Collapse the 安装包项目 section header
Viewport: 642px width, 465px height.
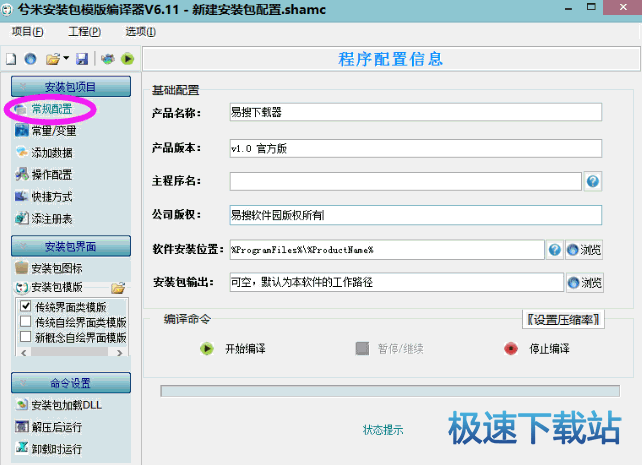point(71,86)
